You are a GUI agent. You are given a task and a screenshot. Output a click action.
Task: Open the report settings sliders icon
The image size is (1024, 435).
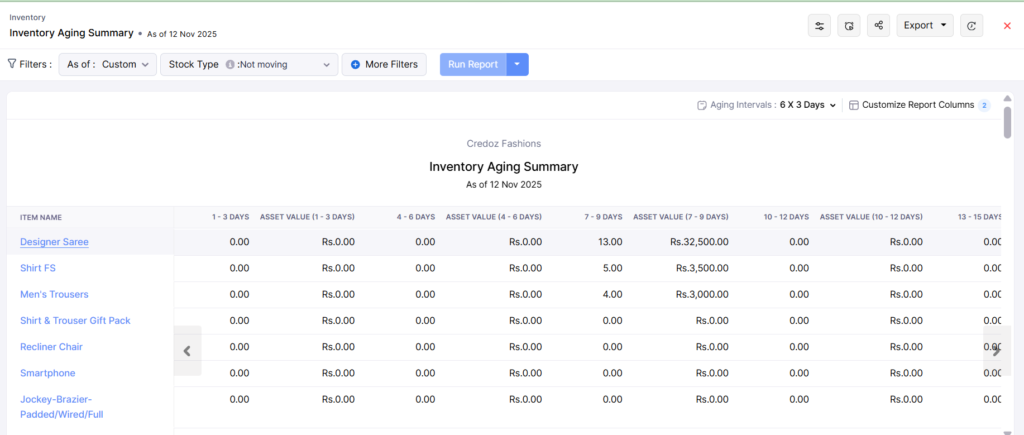pyautogui.click(x=820, y=26)
